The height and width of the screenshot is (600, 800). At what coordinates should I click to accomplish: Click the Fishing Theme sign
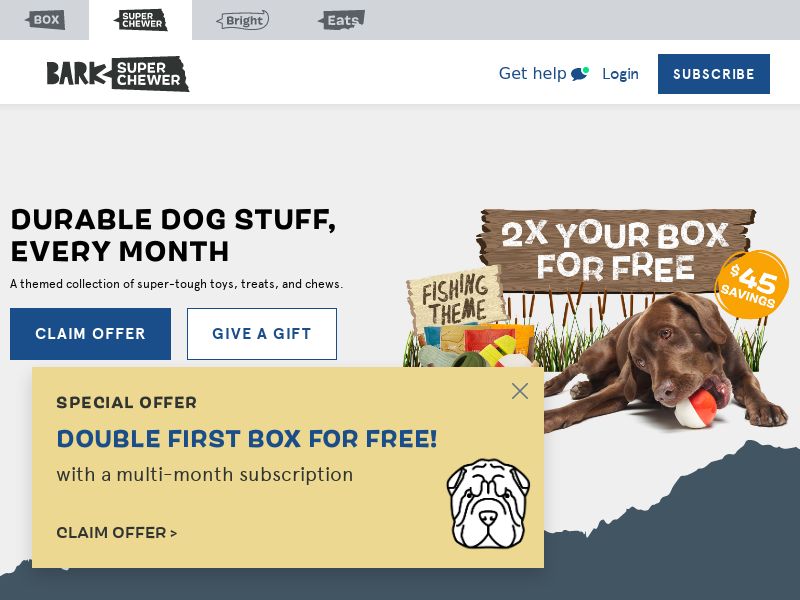[x=456, y=298]
